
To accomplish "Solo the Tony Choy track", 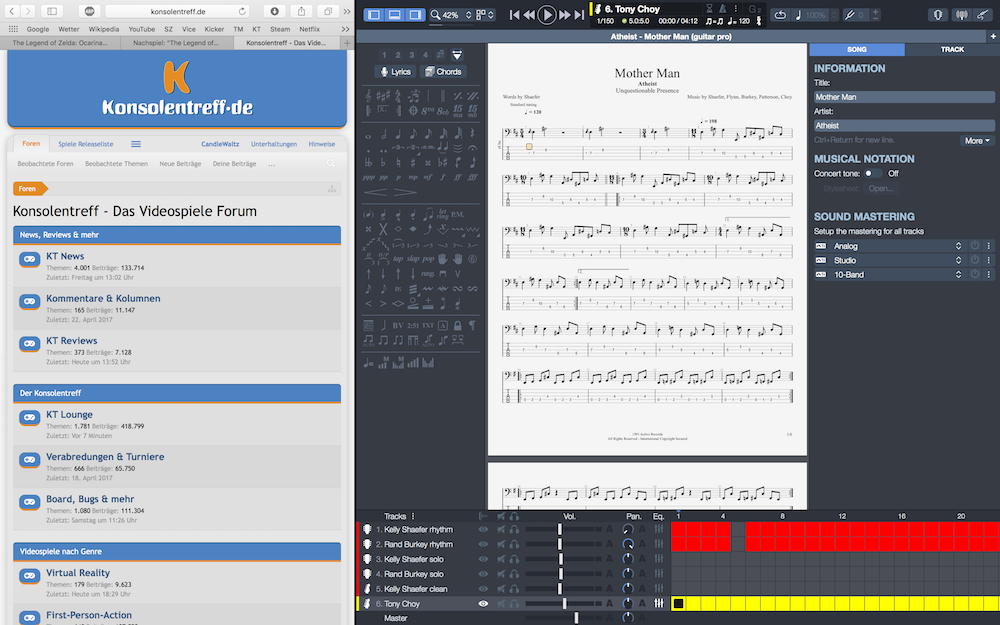I will pyautogui.click(x=514, y=604).
